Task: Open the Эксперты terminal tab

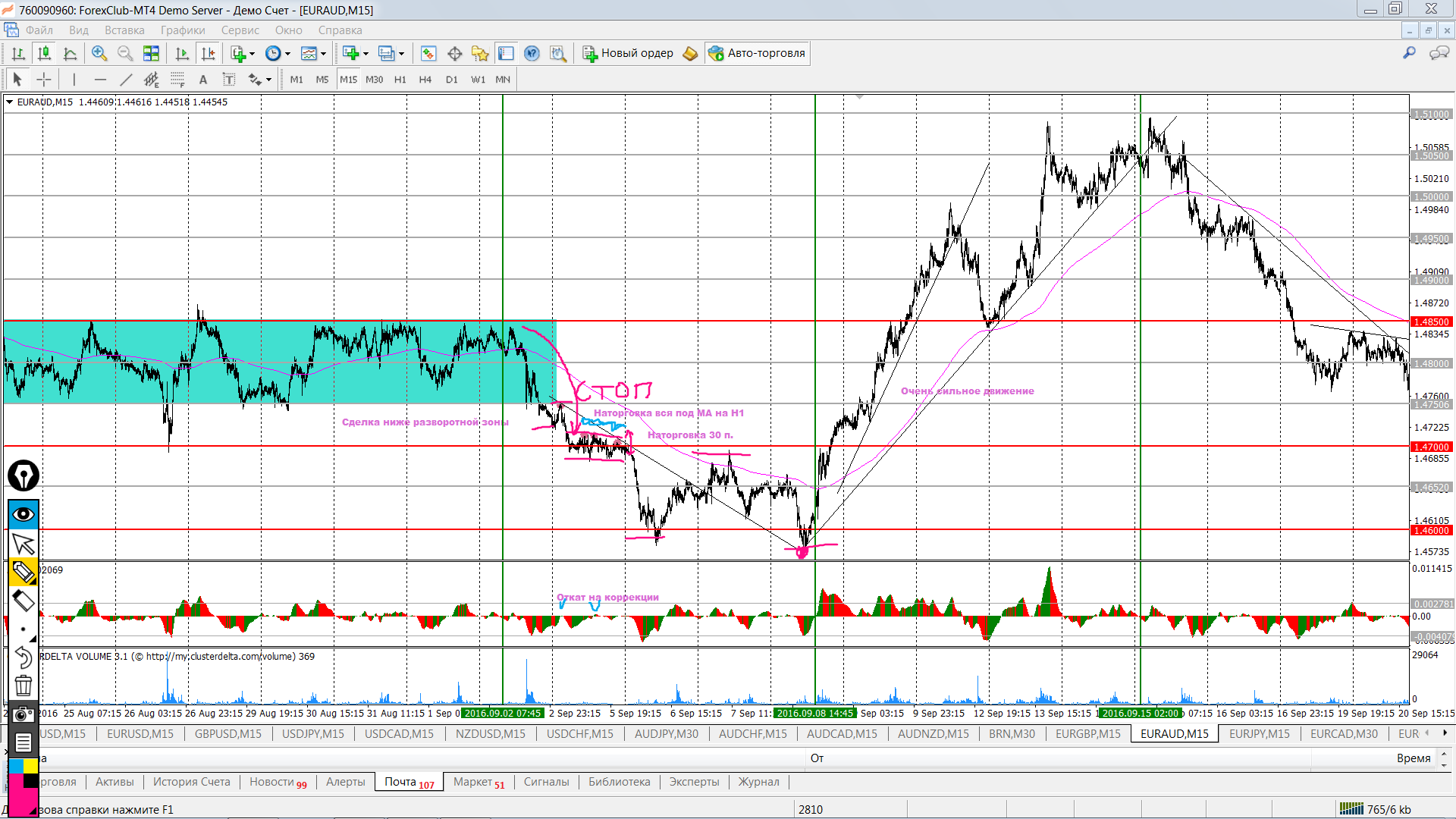Action: pyautogui.click(x=694, y=782)
